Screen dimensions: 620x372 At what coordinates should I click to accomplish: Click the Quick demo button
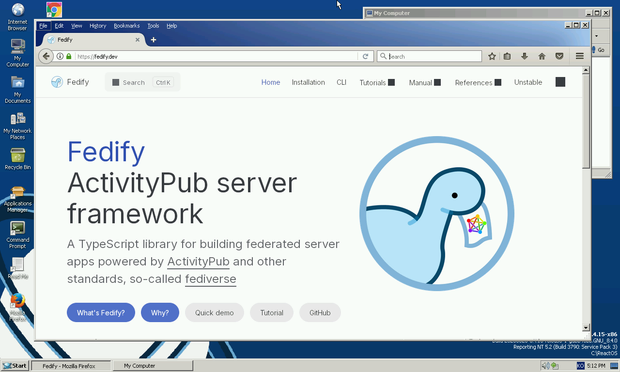pyautogui.click(x=214, y=312)
